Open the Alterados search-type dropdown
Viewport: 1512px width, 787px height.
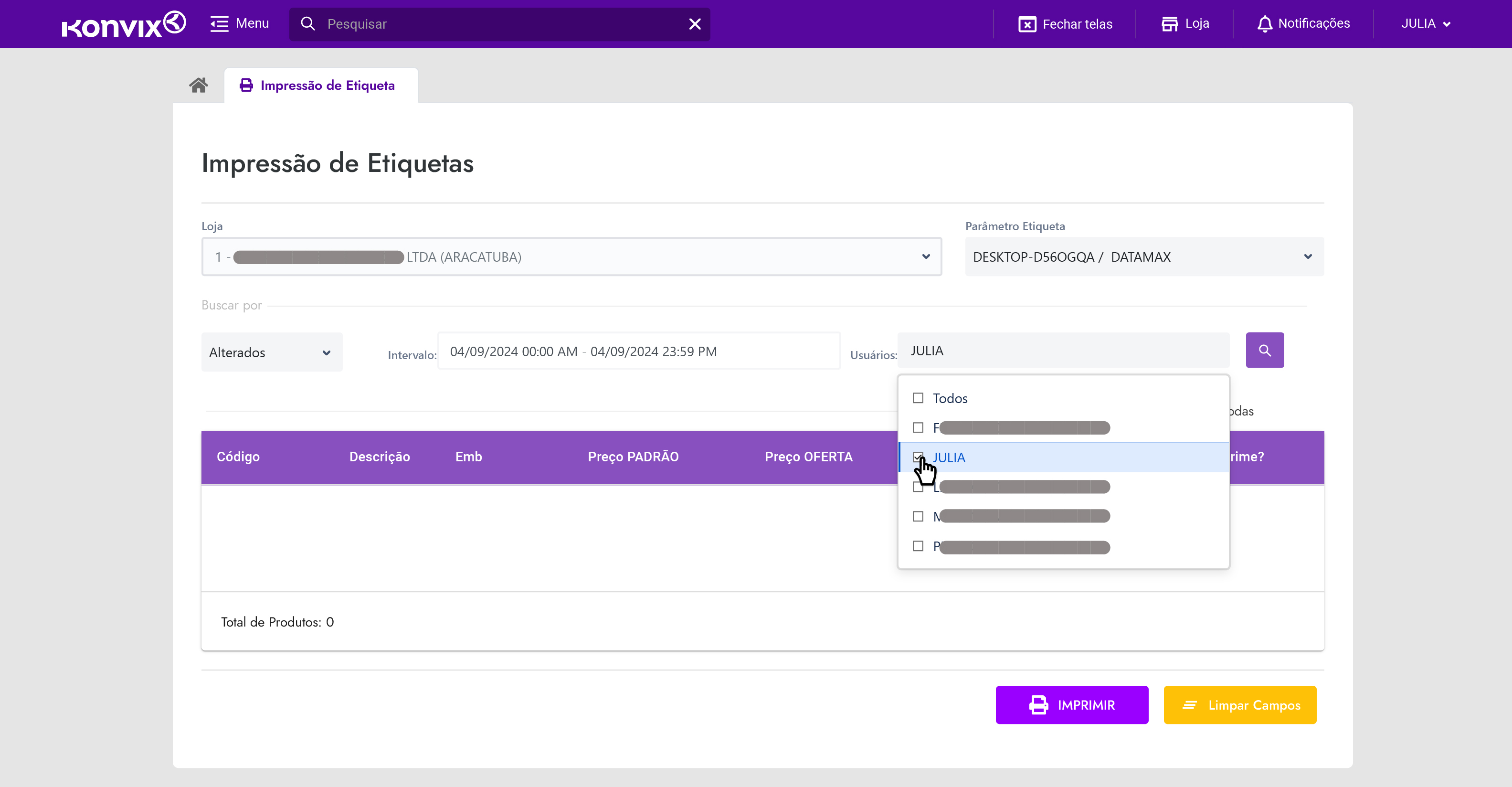[271, 352]
